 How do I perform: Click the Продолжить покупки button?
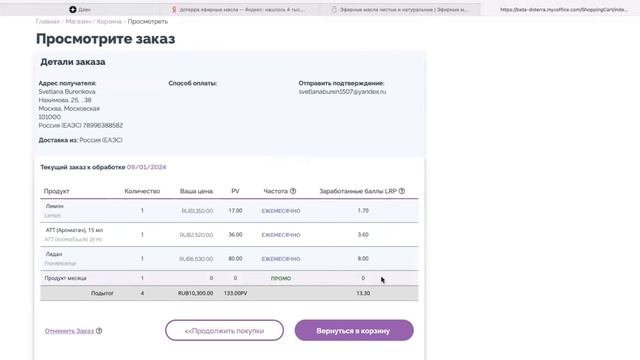(224, 330)
